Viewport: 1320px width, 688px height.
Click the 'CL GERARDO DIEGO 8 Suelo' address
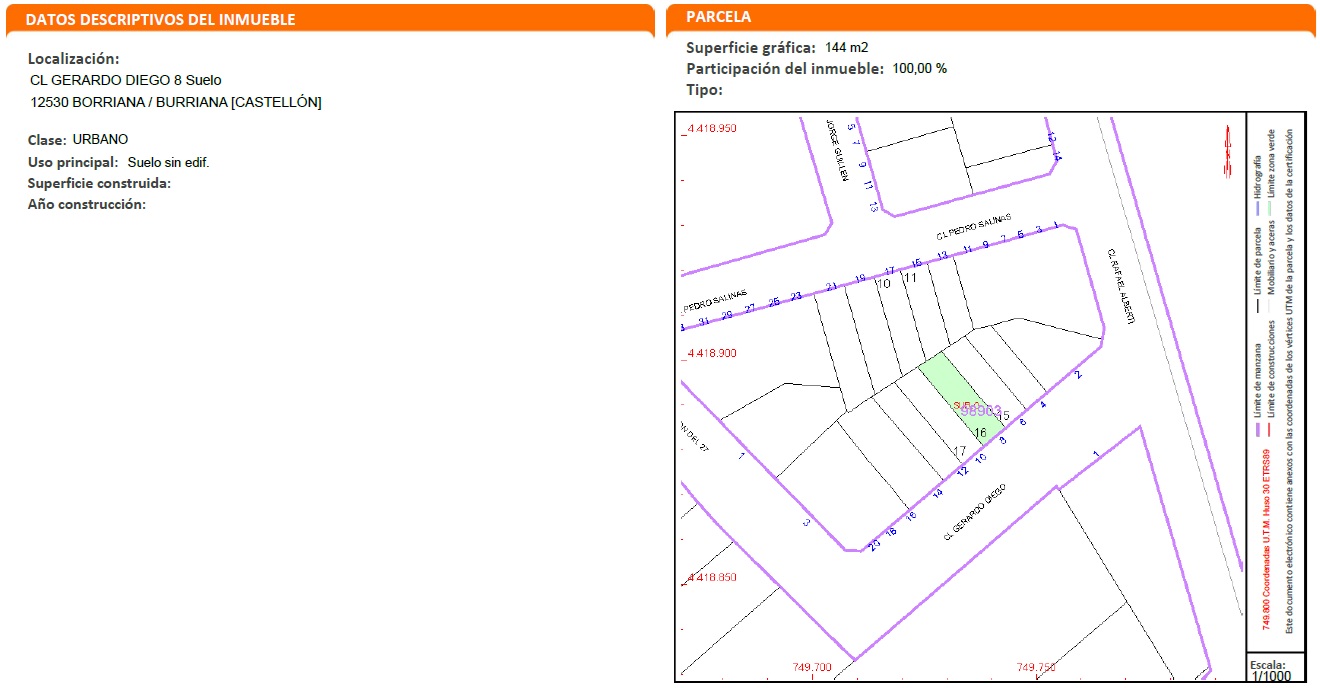coord(126,80)
